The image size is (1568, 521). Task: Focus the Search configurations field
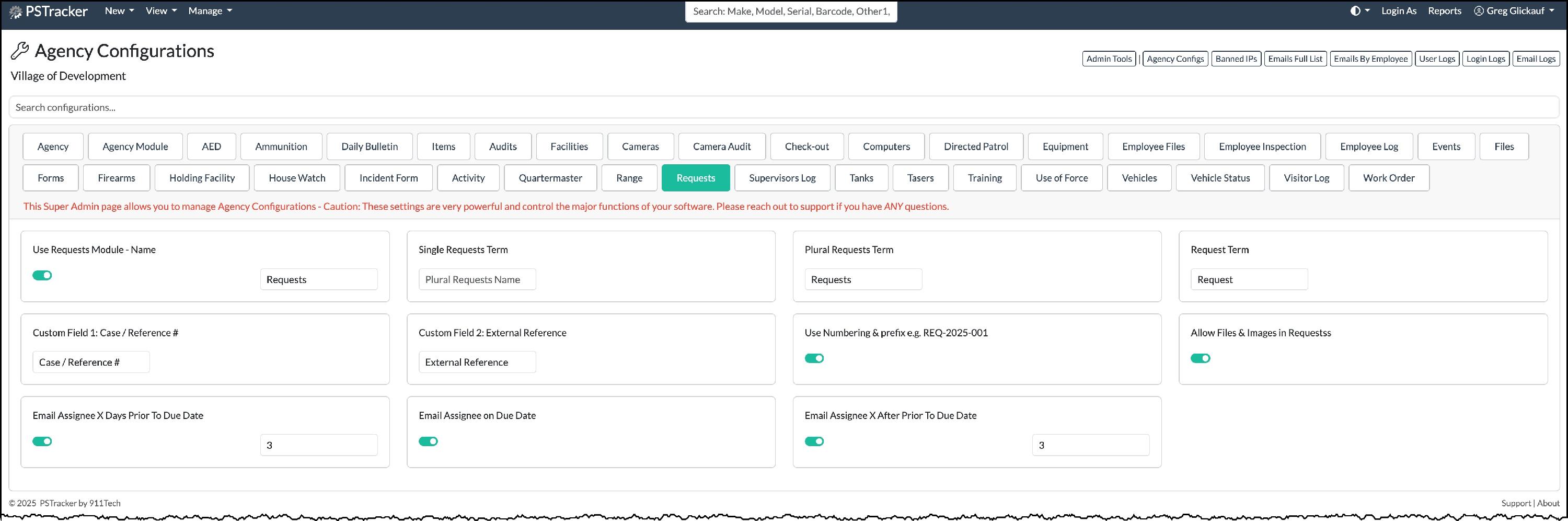(x=784, y=107)
